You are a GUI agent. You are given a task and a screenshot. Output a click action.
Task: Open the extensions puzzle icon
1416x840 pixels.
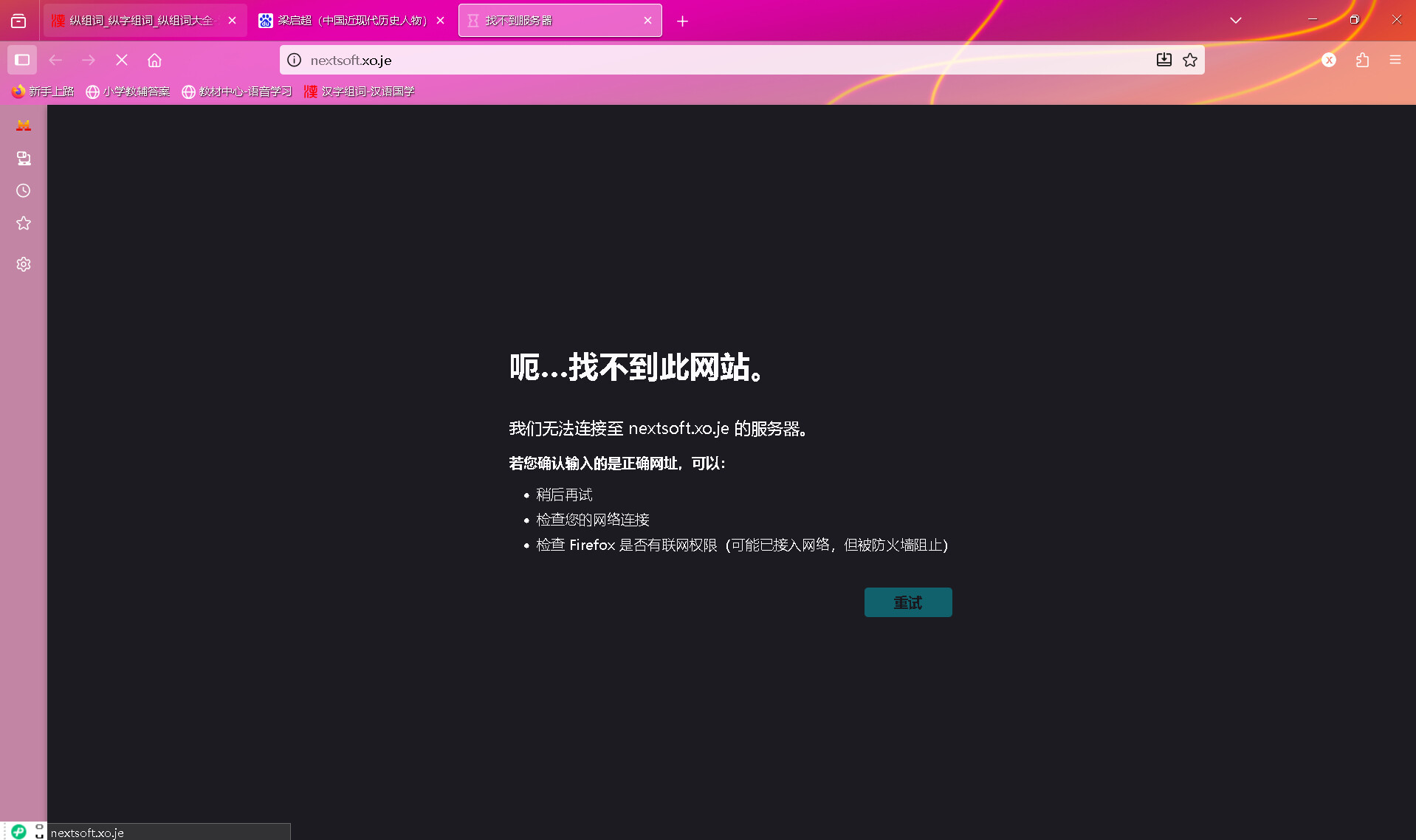(1362, 60)
